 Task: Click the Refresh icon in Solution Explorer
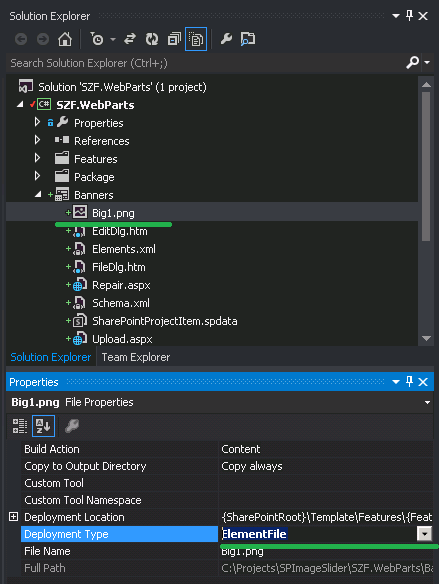click(x=152, y=39)
